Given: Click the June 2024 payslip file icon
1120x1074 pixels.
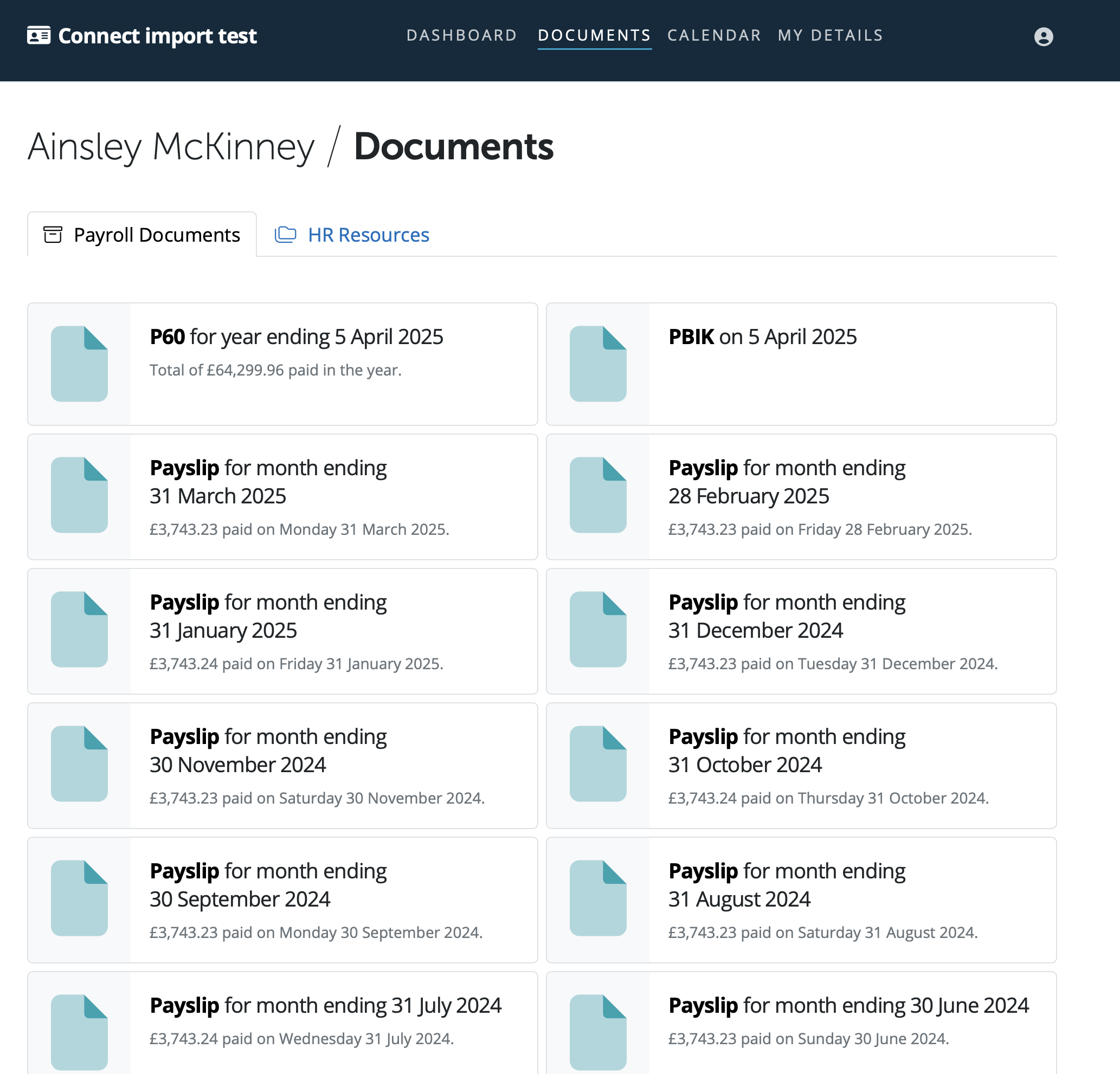Looking at the screenshot, I should [x=598, y=1032].
